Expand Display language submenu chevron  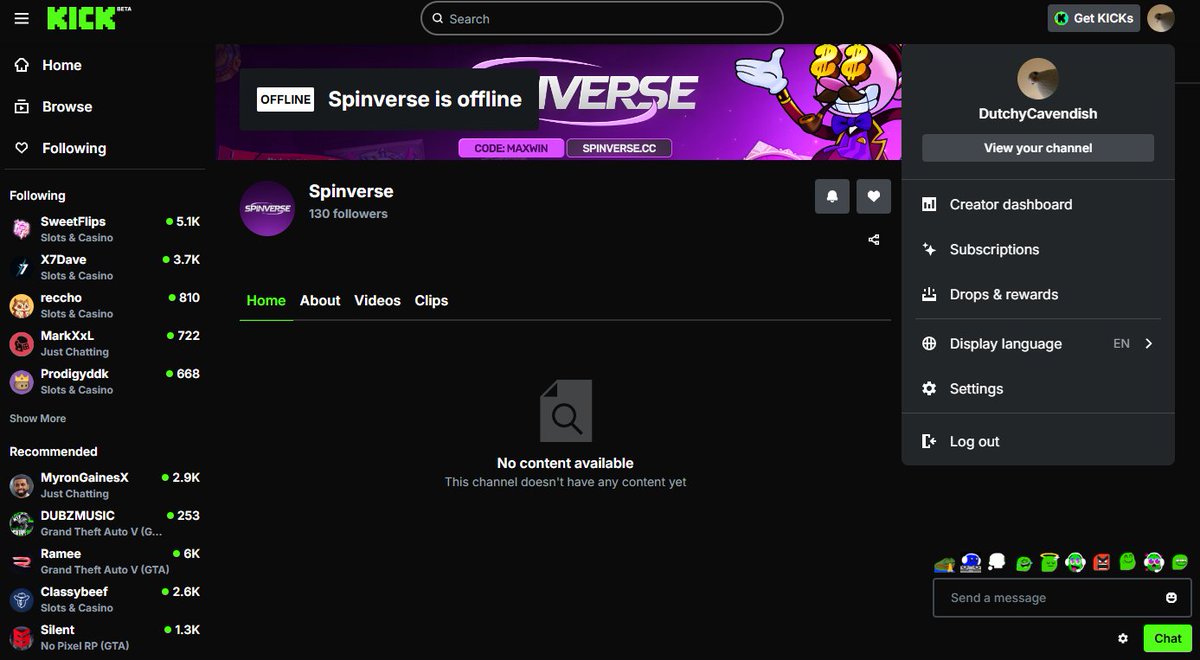point(1149,343)
